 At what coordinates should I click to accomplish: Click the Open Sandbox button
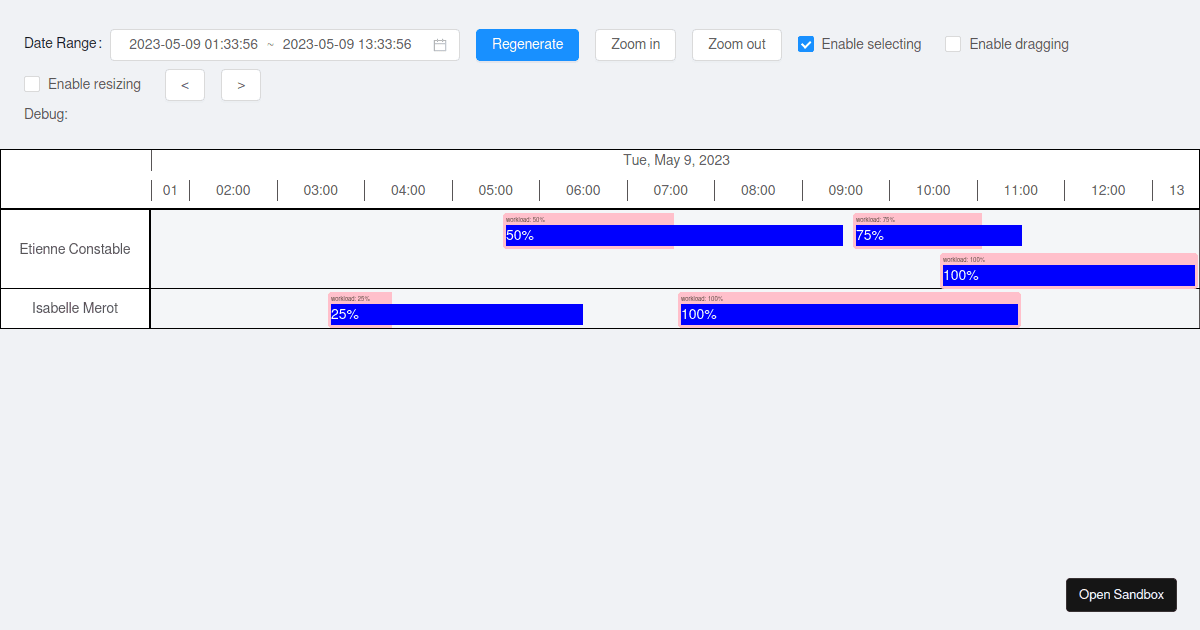pos(1121,594)
